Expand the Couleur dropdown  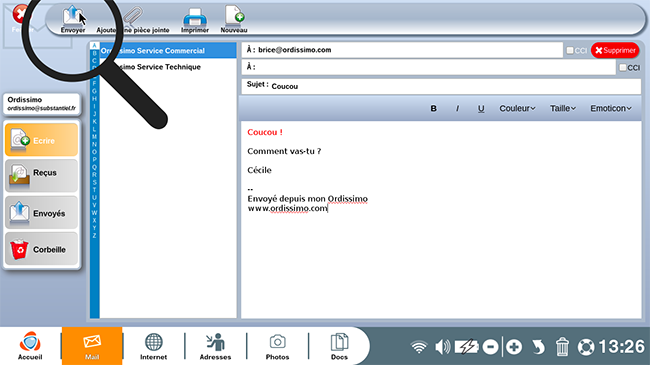point(517,108)
